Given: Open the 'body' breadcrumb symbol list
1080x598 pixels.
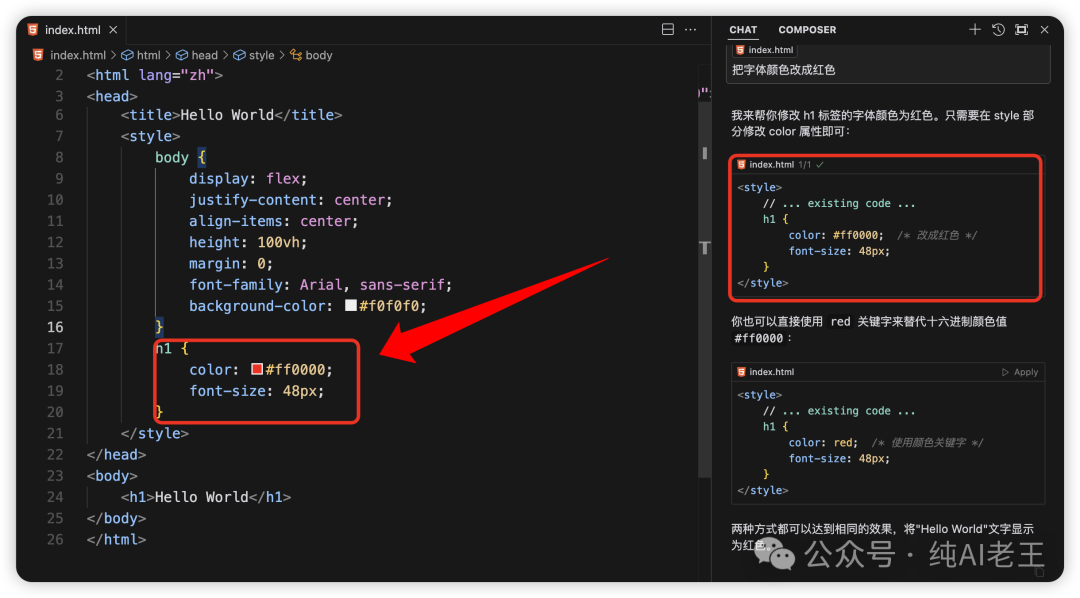Looking at the screenshot, I should 319,55.
